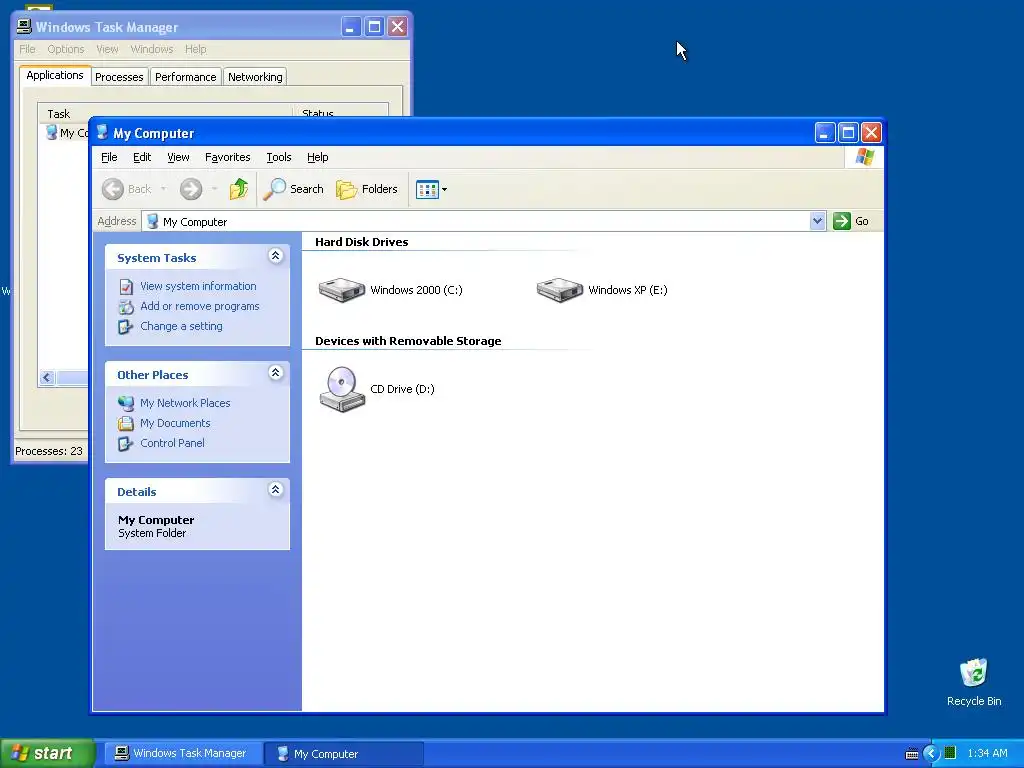Open Favorites menu
This screenshot has height=768, width=1024.
(227, 157)
